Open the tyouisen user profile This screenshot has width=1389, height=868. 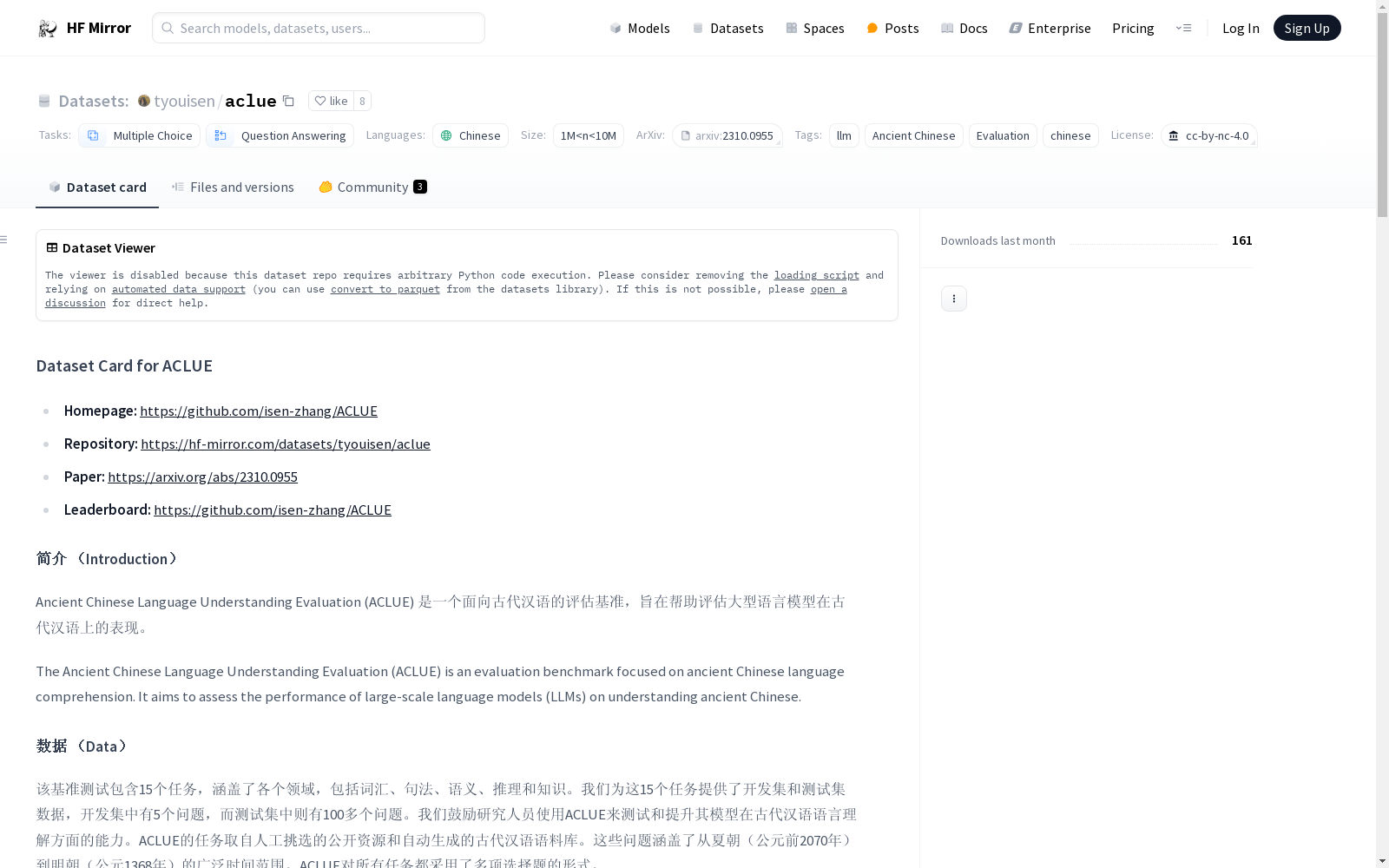[x=184, y=101]
